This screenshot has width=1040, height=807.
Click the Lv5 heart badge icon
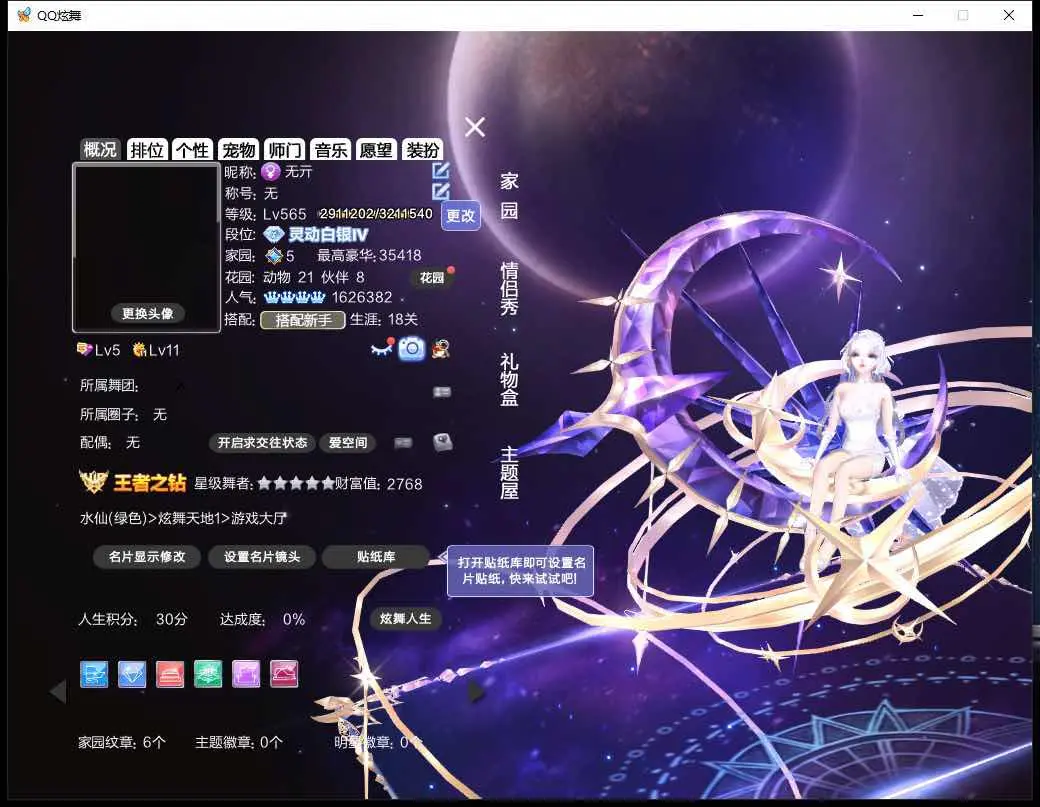coord(84,349)
